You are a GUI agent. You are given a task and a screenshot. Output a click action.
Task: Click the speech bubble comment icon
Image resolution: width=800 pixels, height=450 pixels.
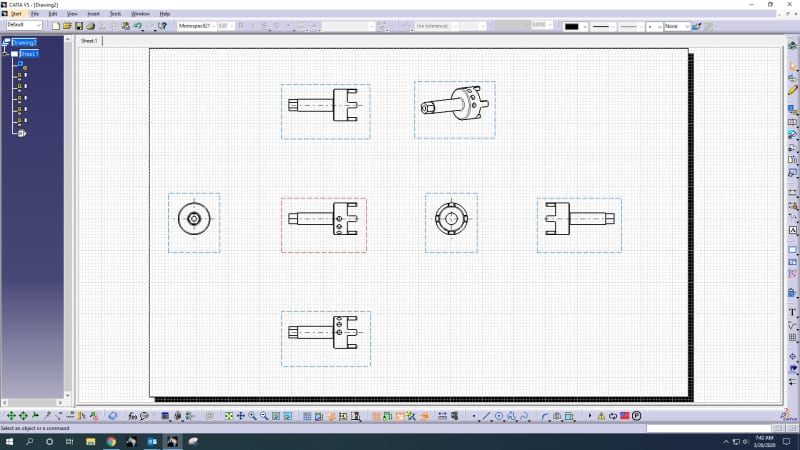click(x=144, y=416)
